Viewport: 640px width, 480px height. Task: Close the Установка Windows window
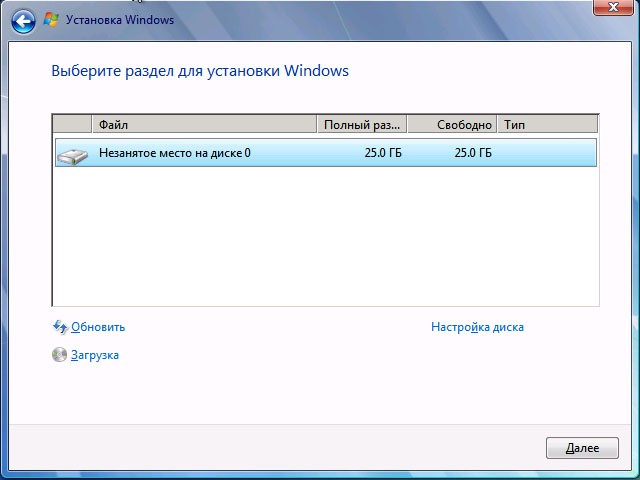tap(613, 7)
